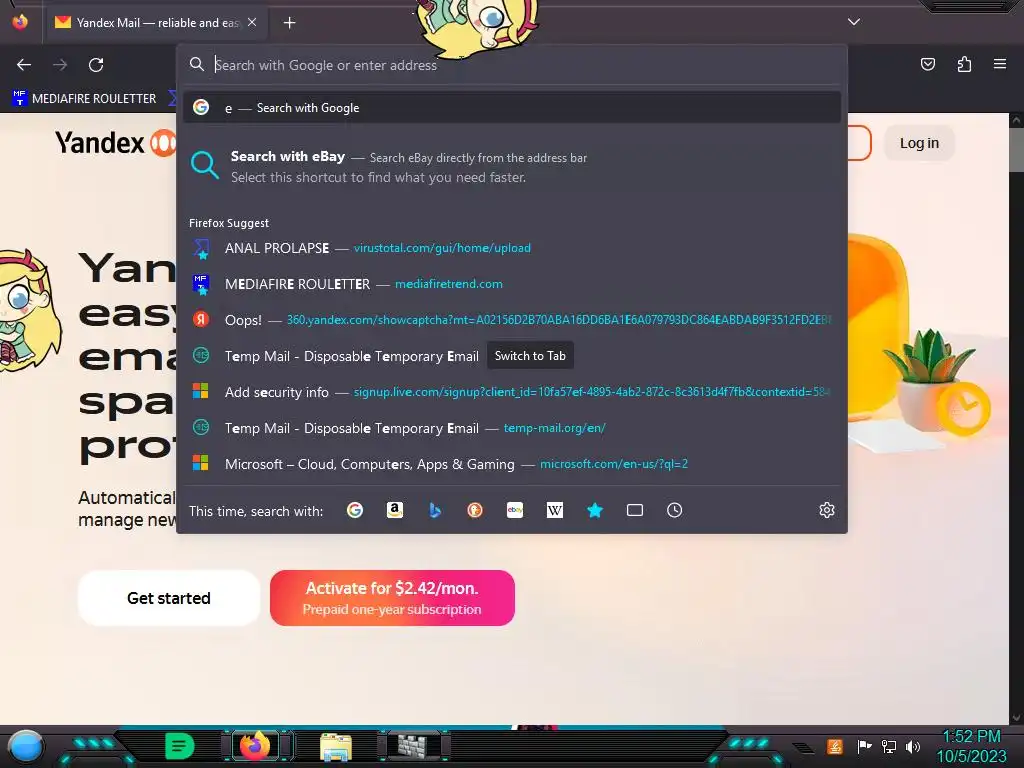Click the volume speaker tray icon

[912, 746]
